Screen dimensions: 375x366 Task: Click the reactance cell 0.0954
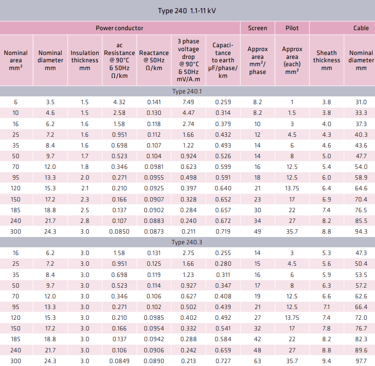(x=154, y=328)
